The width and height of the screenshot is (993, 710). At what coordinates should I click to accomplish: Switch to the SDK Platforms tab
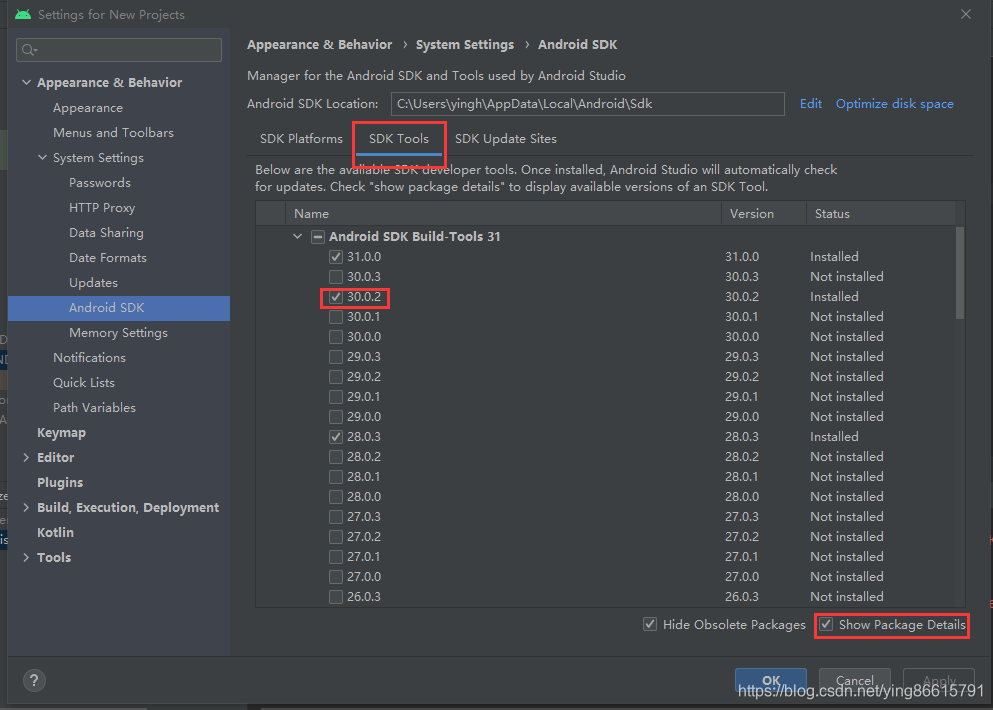[x=301, y=139]
